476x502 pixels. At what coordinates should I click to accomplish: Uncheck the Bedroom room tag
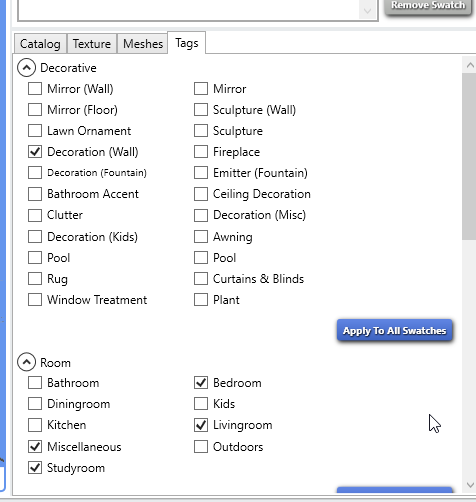(201, 383)
